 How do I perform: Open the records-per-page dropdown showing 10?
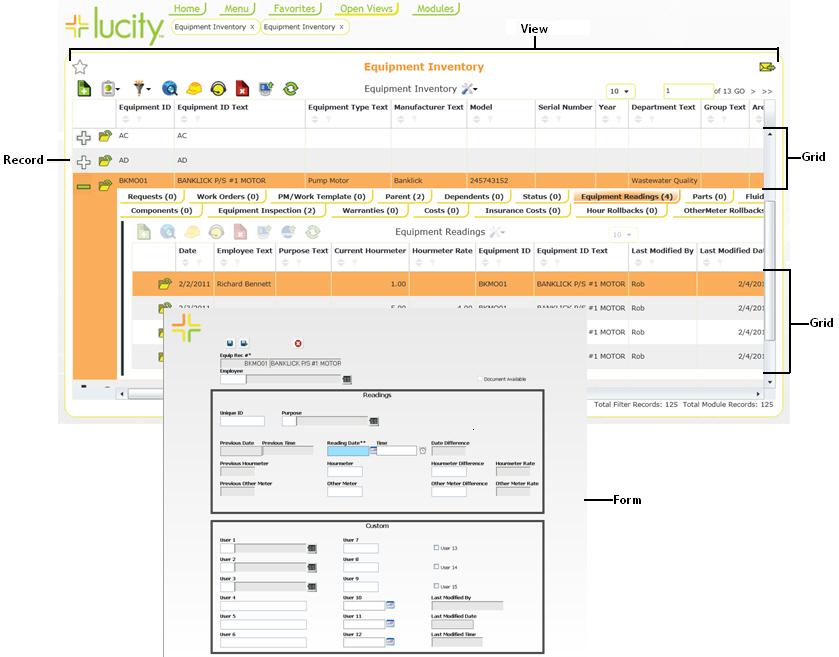[x=618, y=90]
